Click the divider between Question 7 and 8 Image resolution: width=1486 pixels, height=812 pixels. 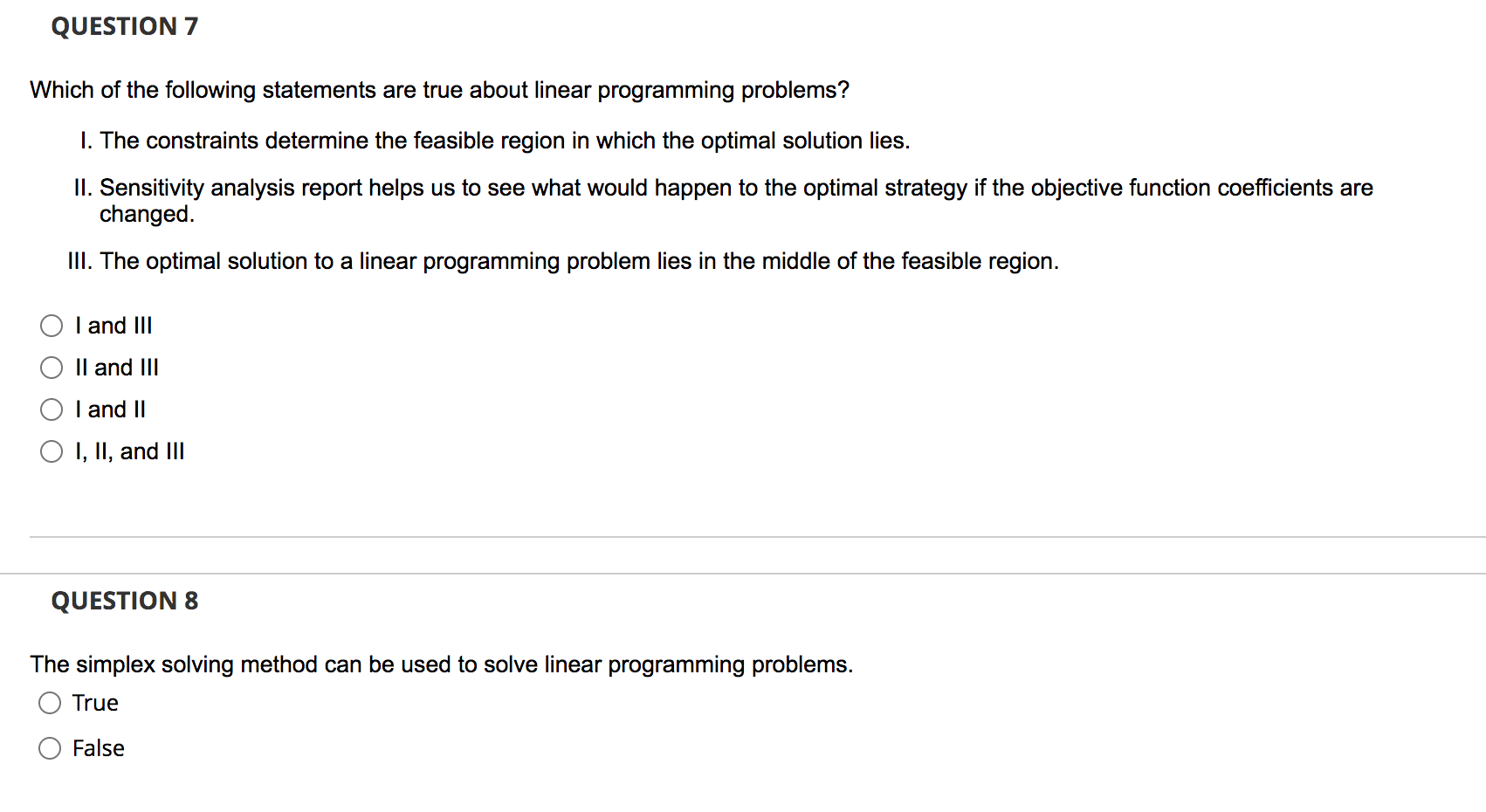pos(742,535)
